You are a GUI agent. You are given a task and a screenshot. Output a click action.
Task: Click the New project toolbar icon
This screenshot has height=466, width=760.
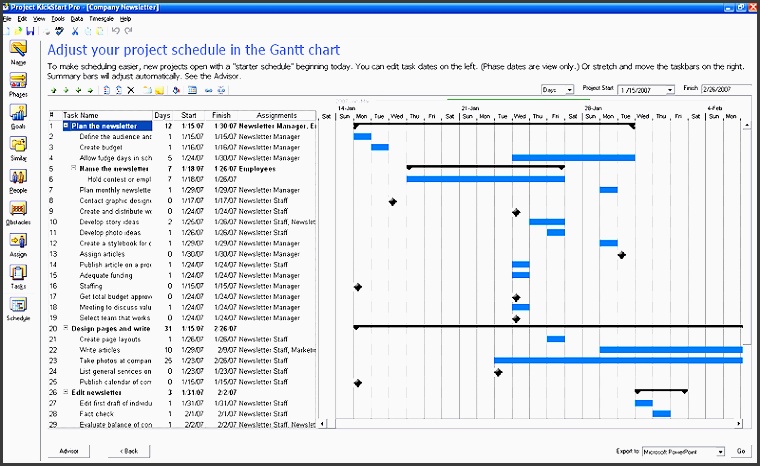7,31
